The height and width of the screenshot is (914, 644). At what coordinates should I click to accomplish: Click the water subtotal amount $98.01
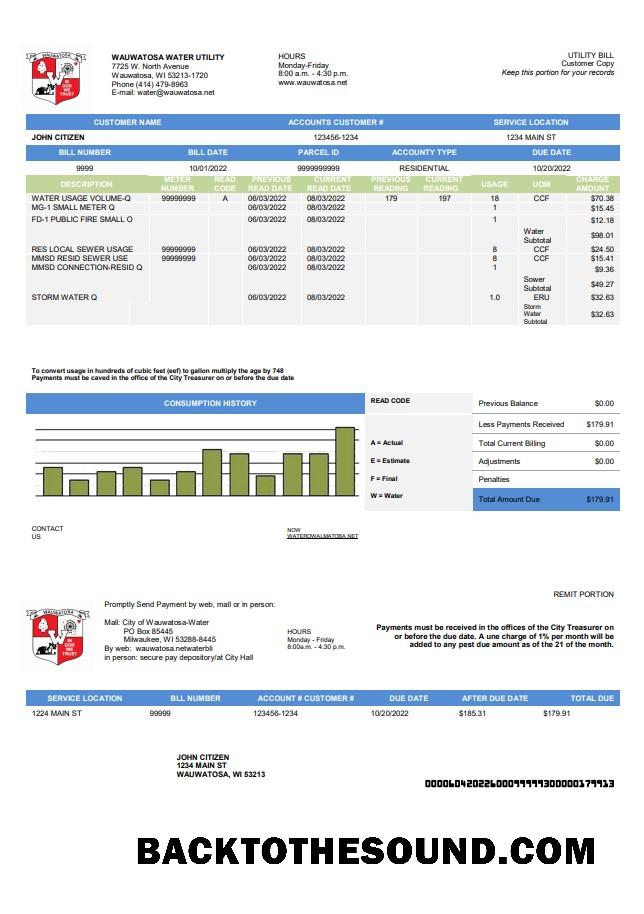[x=602, y=235]
